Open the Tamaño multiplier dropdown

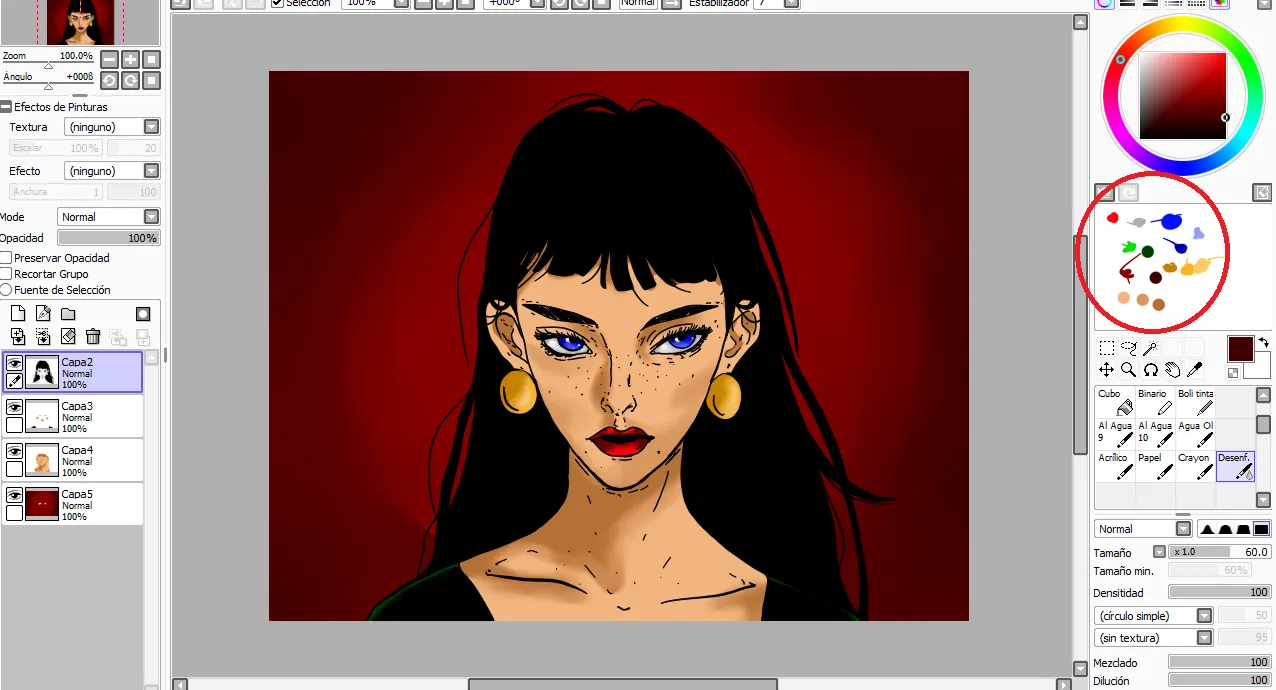point(1160,552)
